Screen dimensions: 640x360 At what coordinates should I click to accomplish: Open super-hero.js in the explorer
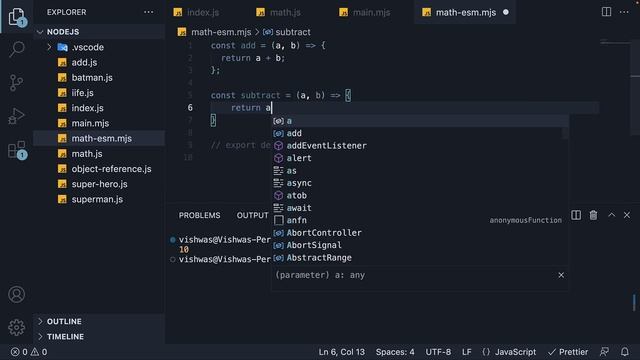(99, 184)
